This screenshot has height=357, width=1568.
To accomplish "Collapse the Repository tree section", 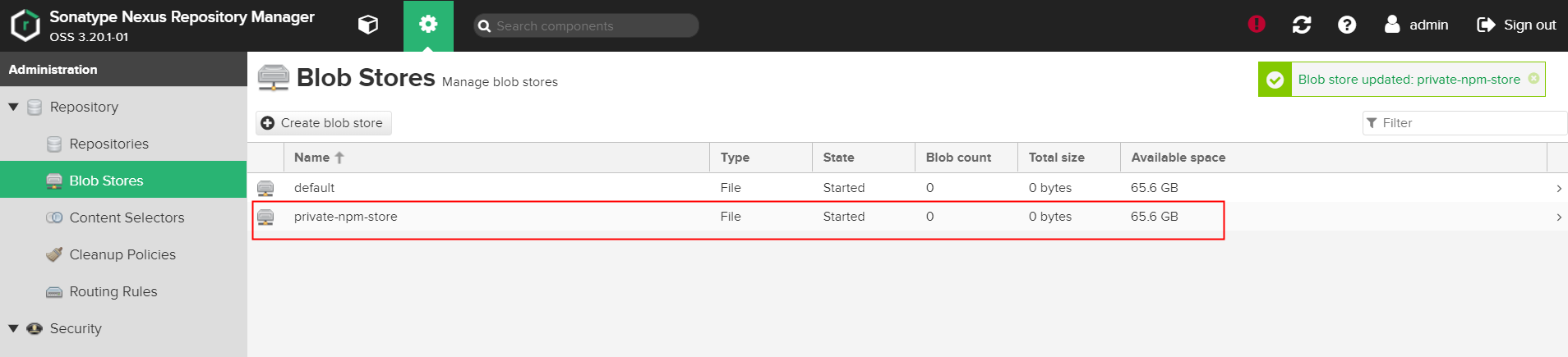I will tap(13, 107).
